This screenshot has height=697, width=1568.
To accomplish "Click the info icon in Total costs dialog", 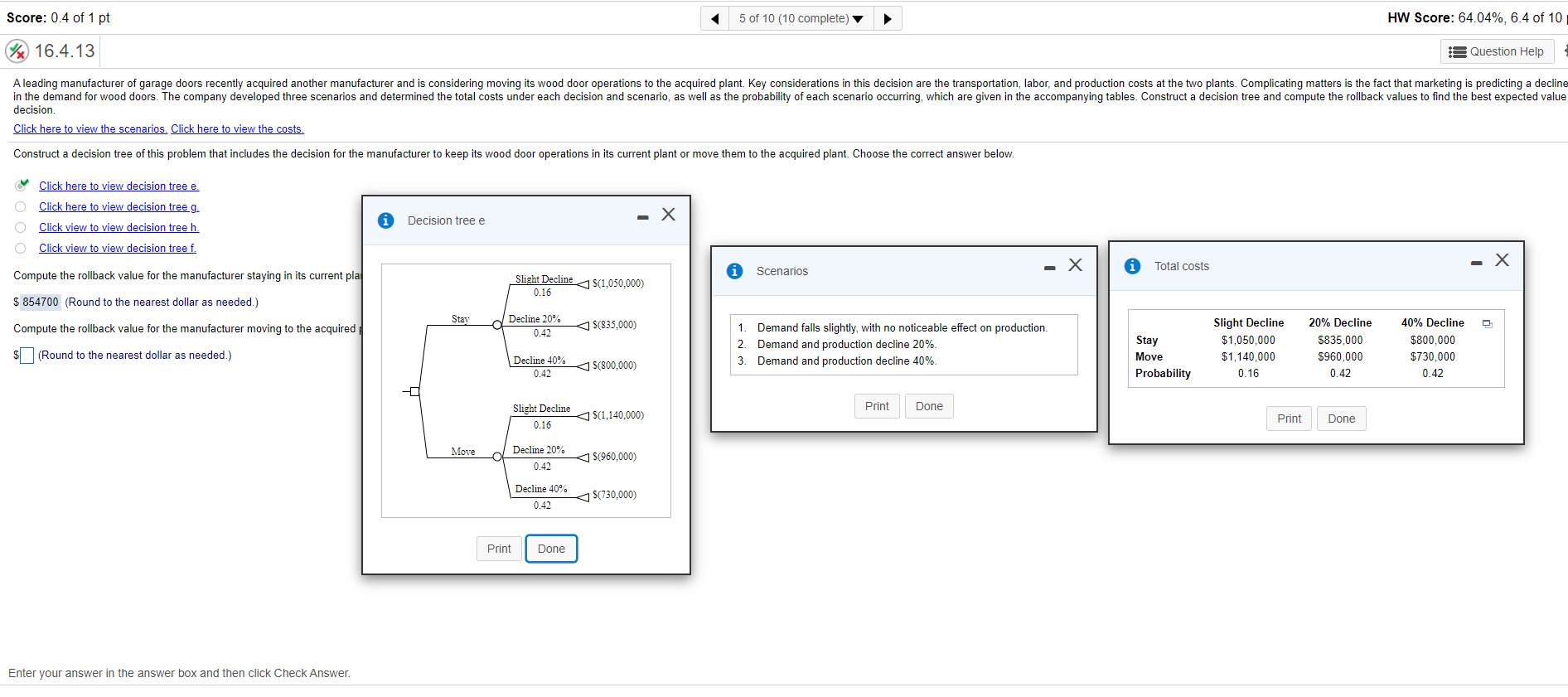I will coord(1132,266).
